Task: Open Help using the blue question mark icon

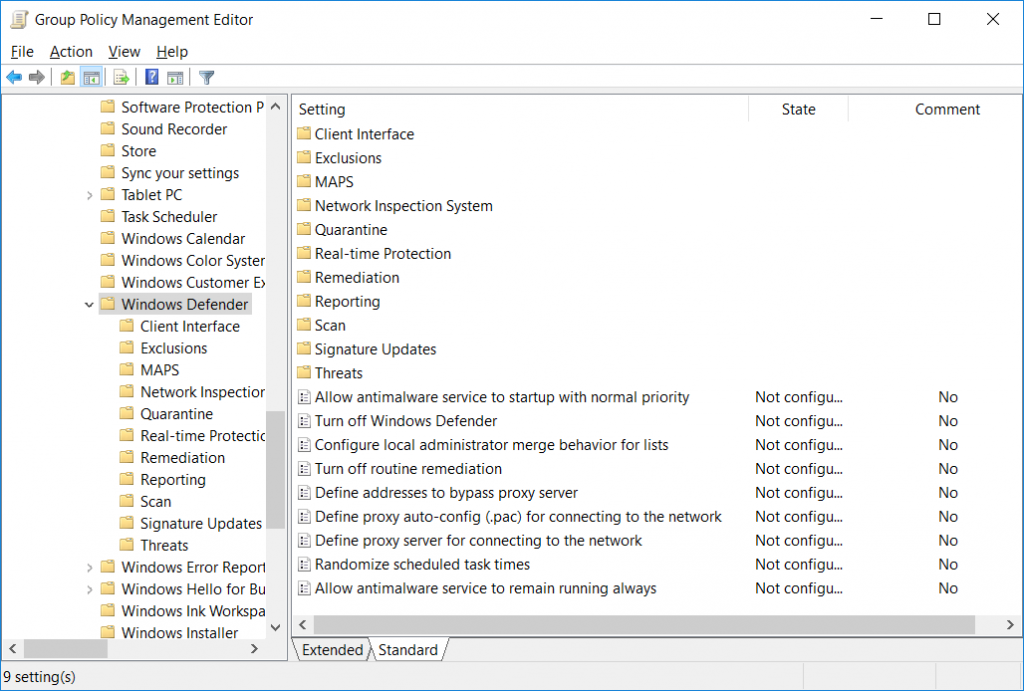Action: click(150, 77)
